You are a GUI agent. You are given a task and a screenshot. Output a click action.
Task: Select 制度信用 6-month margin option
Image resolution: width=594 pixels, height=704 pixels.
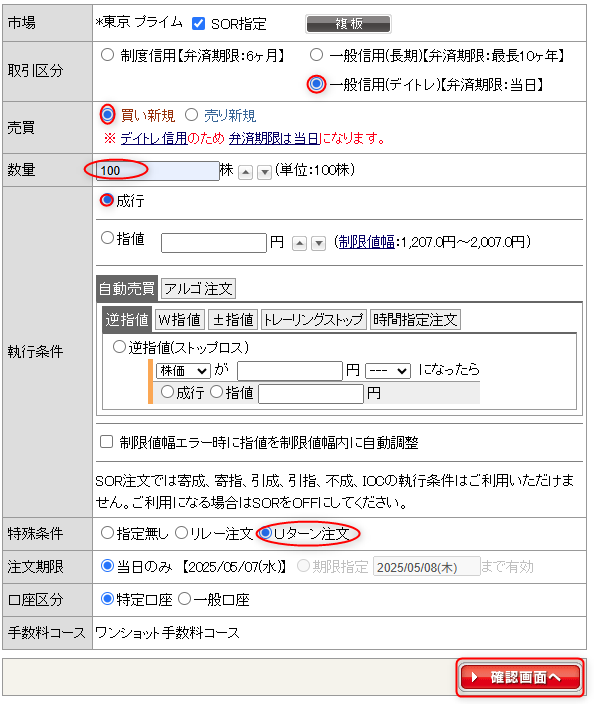coord(107,55)
